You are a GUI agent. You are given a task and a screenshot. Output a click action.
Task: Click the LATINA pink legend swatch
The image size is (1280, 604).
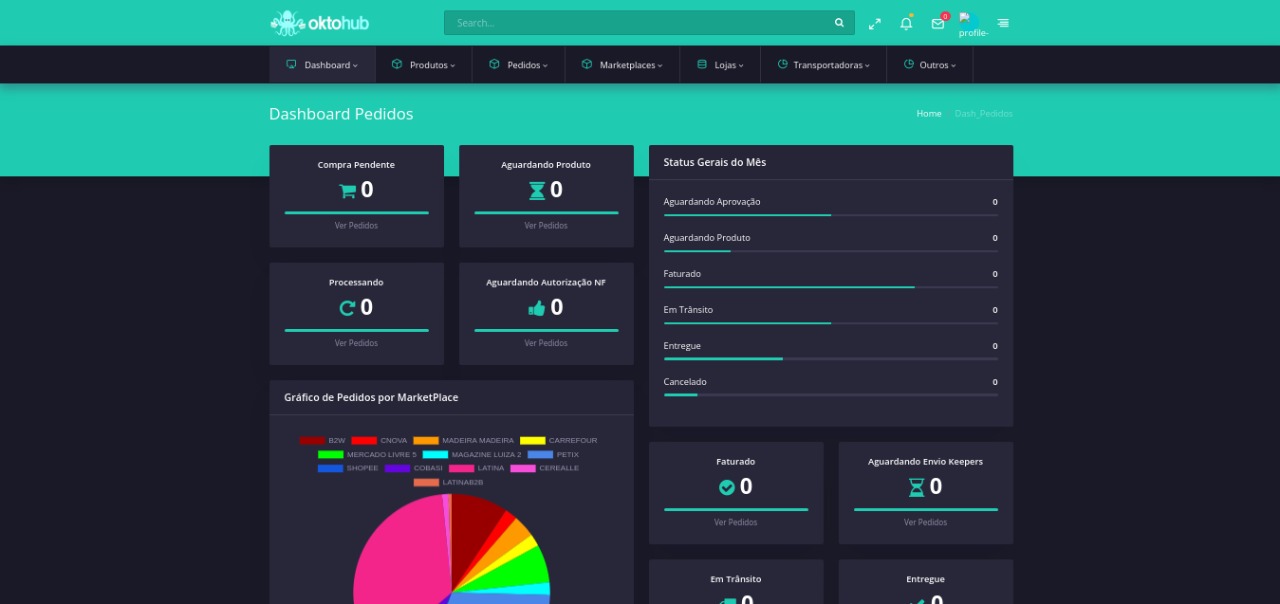[461, 468]
